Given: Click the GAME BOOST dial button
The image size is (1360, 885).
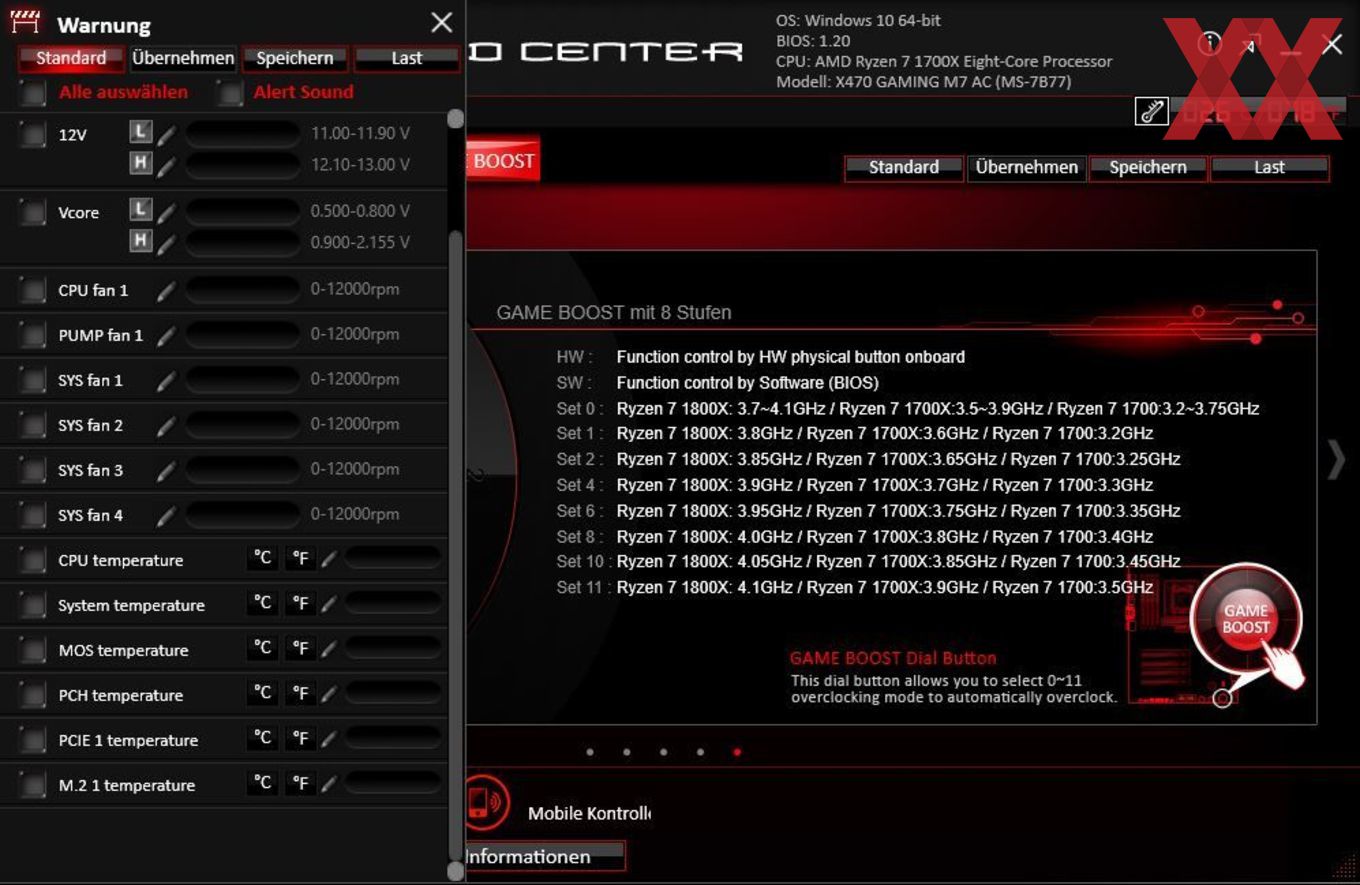Looking at the screenshot, I should 1246,620.
